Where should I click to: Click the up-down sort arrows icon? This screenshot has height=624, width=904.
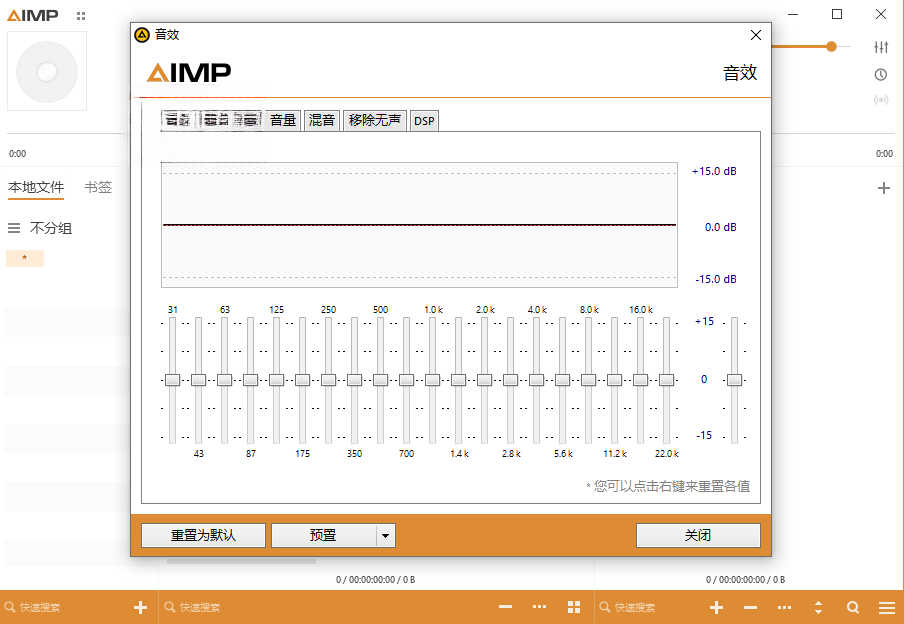tap(818, 607)
